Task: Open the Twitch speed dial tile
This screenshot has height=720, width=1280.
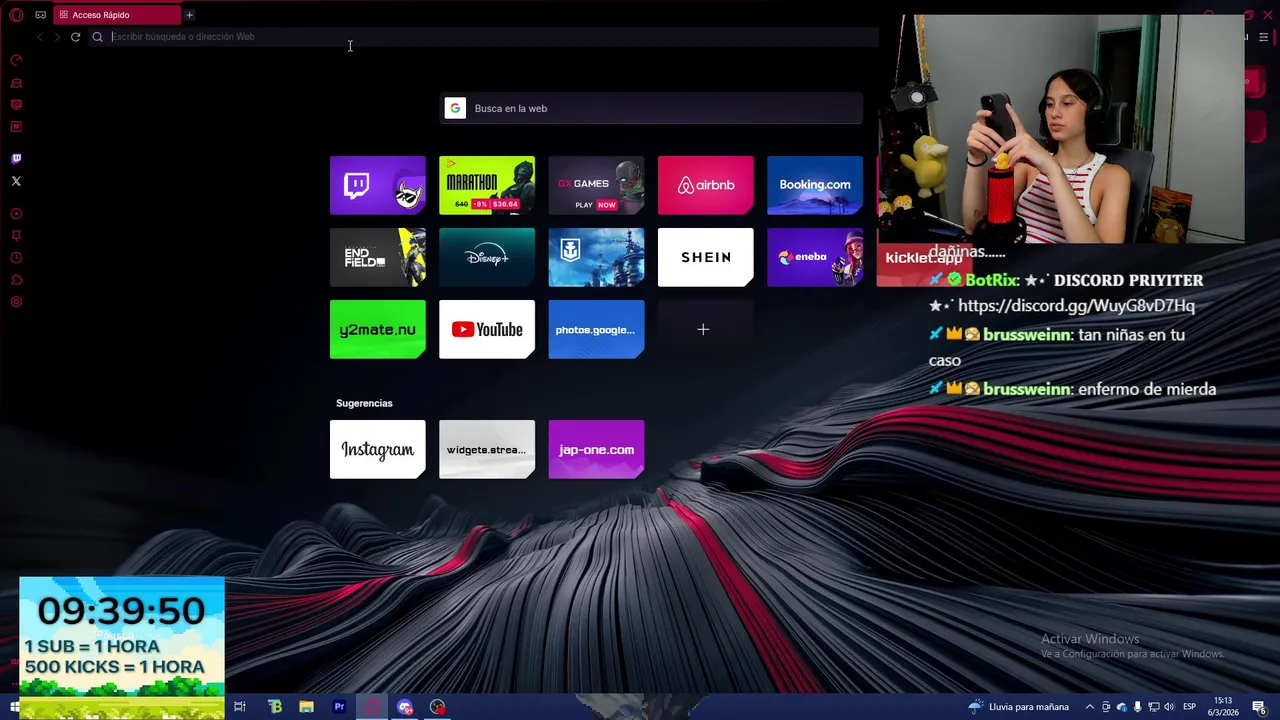Action: point(378,185)
